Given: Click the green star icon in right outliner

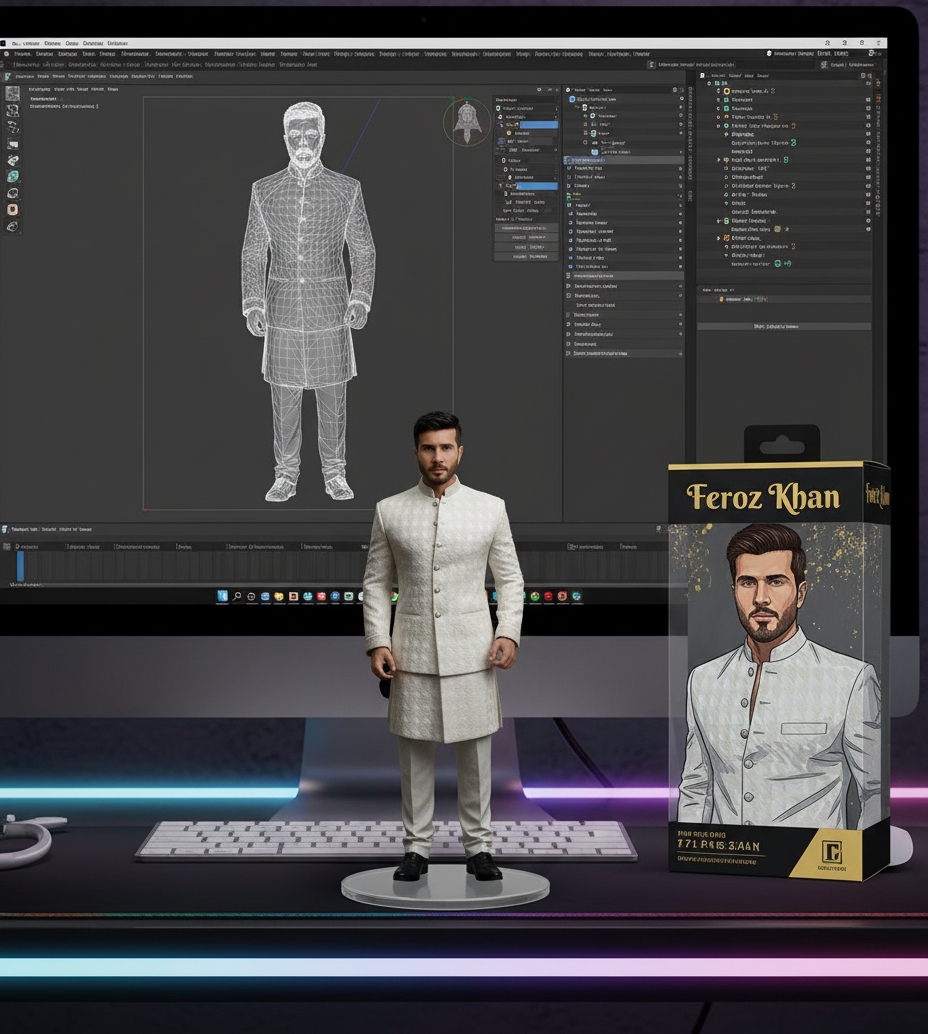Looking at the screenshot, I should tap(787, 229).
